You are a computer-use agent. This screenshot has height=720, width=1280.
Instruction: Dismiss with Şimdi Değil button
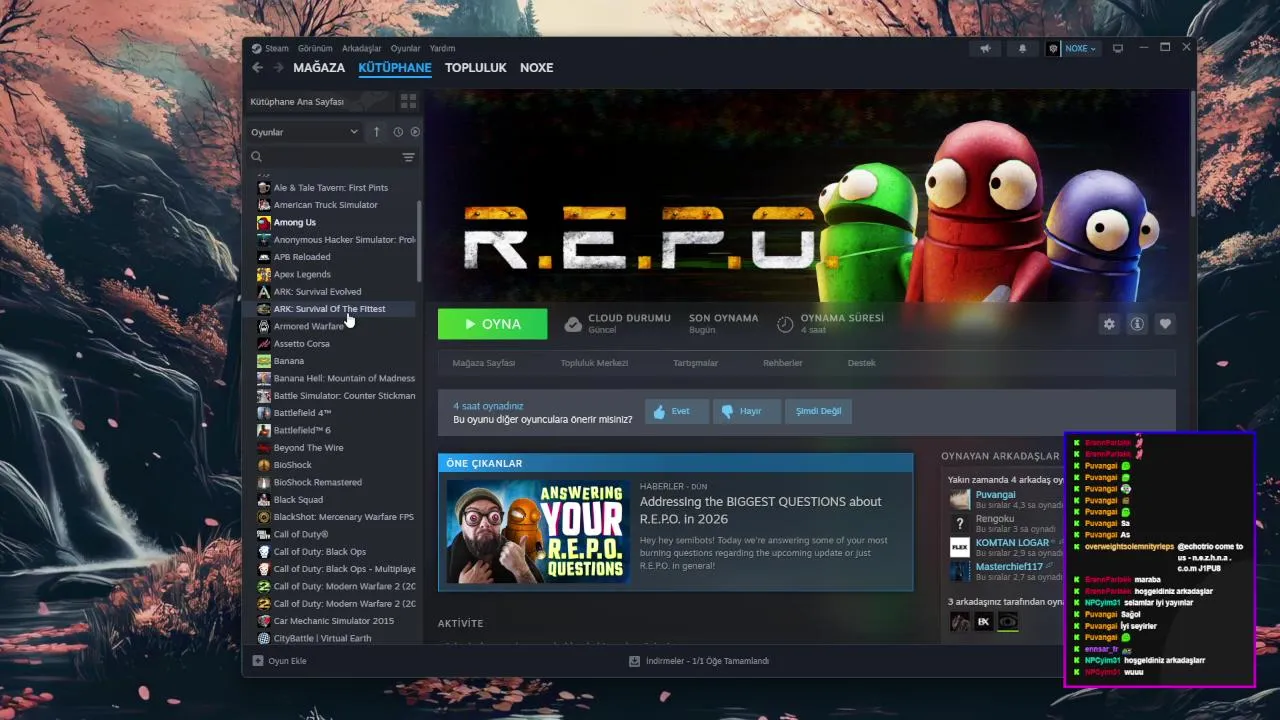click(x=818, y=411)
